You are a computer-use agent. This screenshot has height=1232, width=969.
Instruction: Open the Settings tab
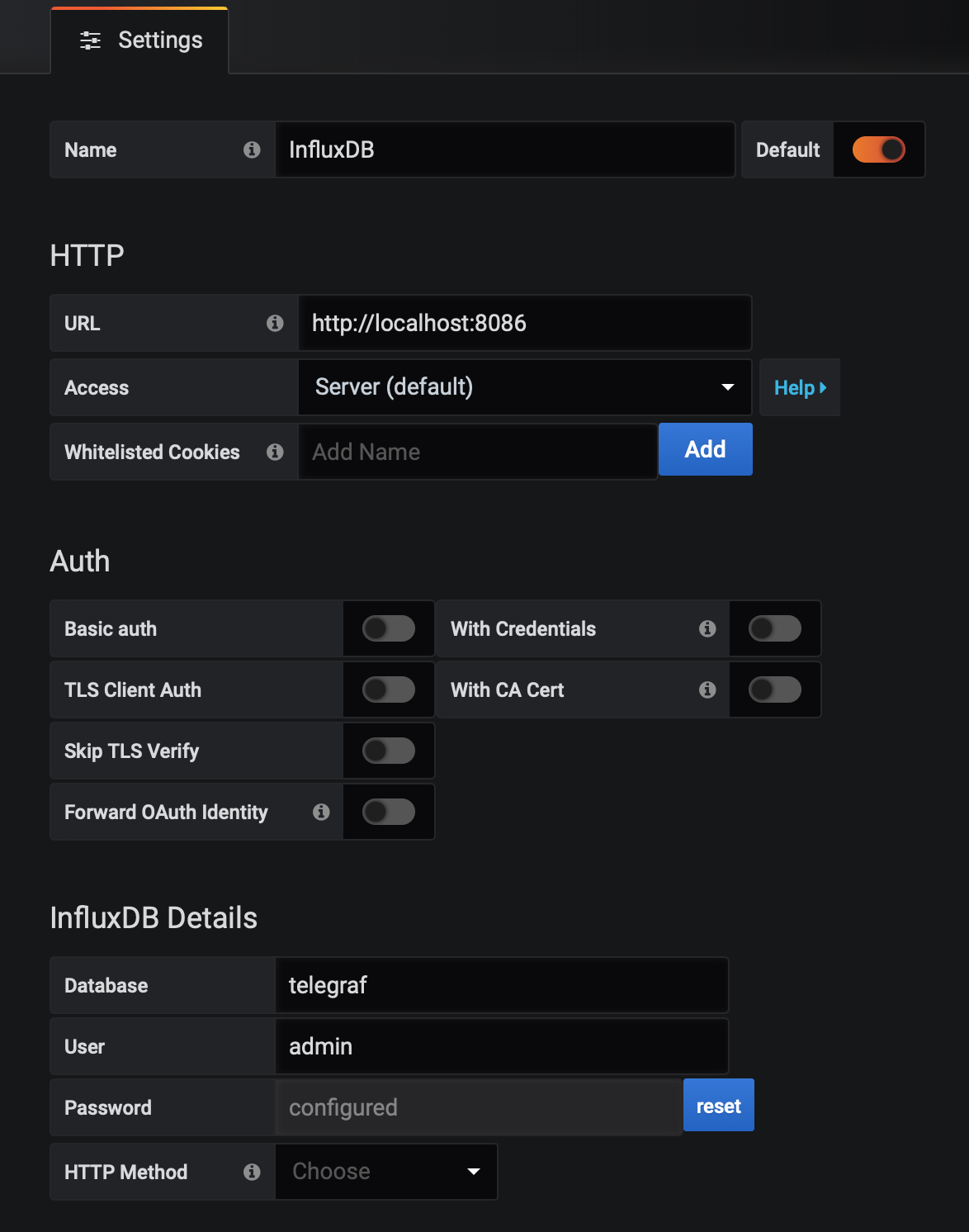click(139, 40)
